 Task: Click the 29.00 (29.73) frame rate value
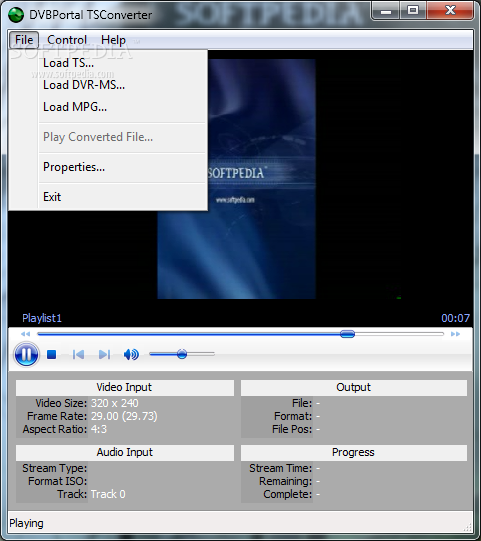[x=124, y=416]
